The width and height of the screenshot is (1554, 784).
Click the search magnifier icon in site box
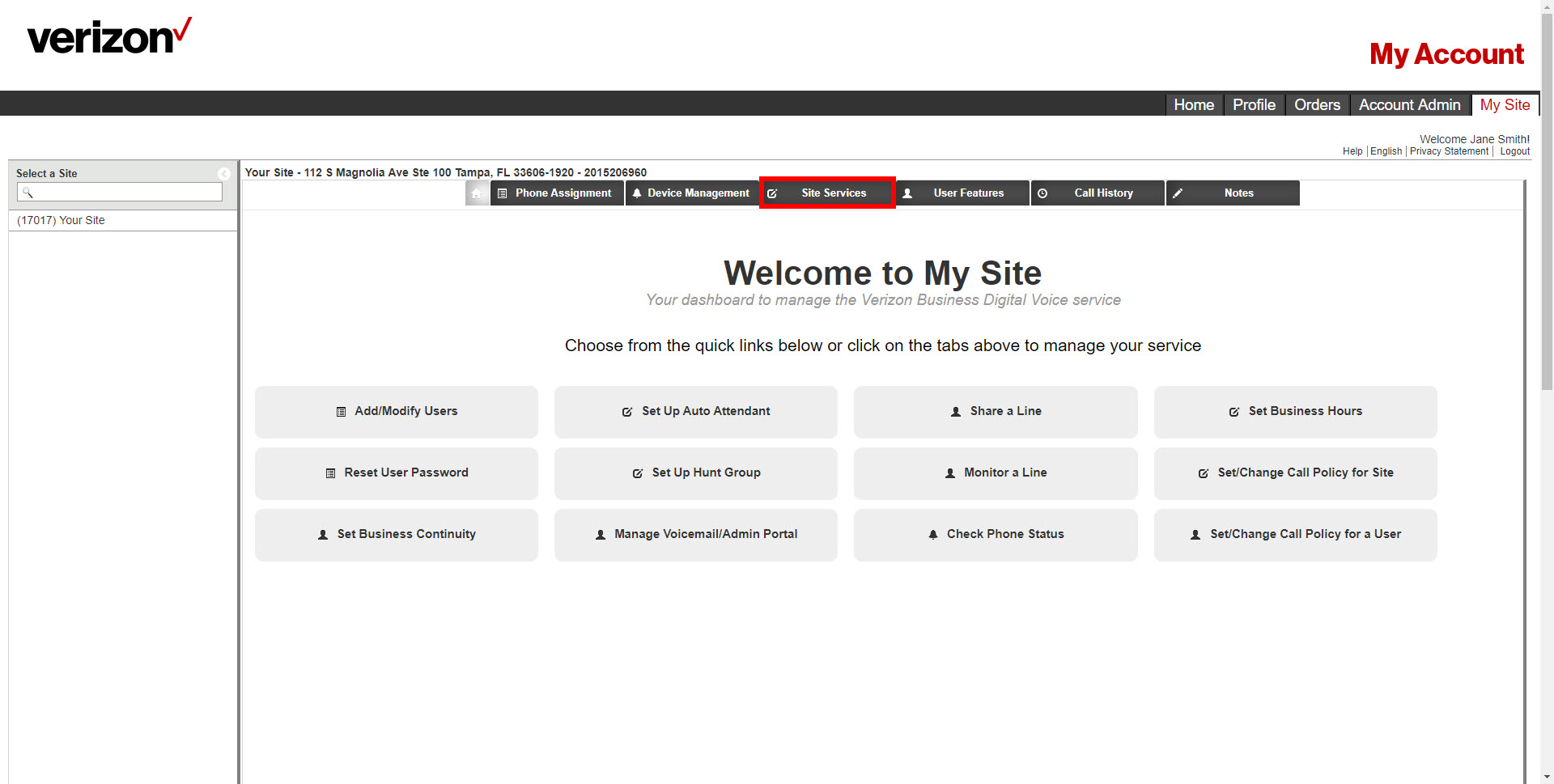28,192
